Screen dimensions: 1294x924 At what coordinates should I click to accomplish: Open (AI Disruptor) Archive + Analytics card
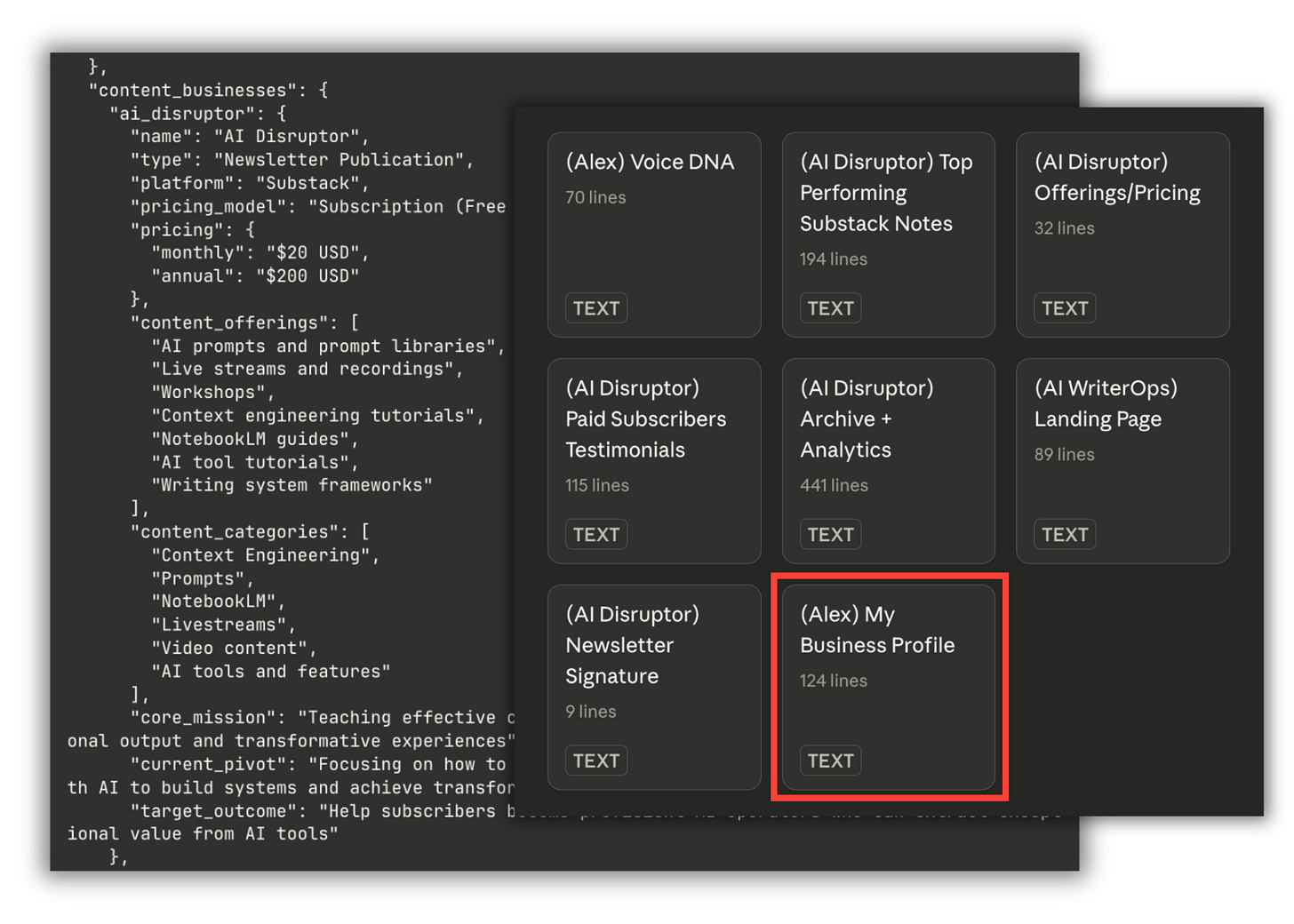888,461
